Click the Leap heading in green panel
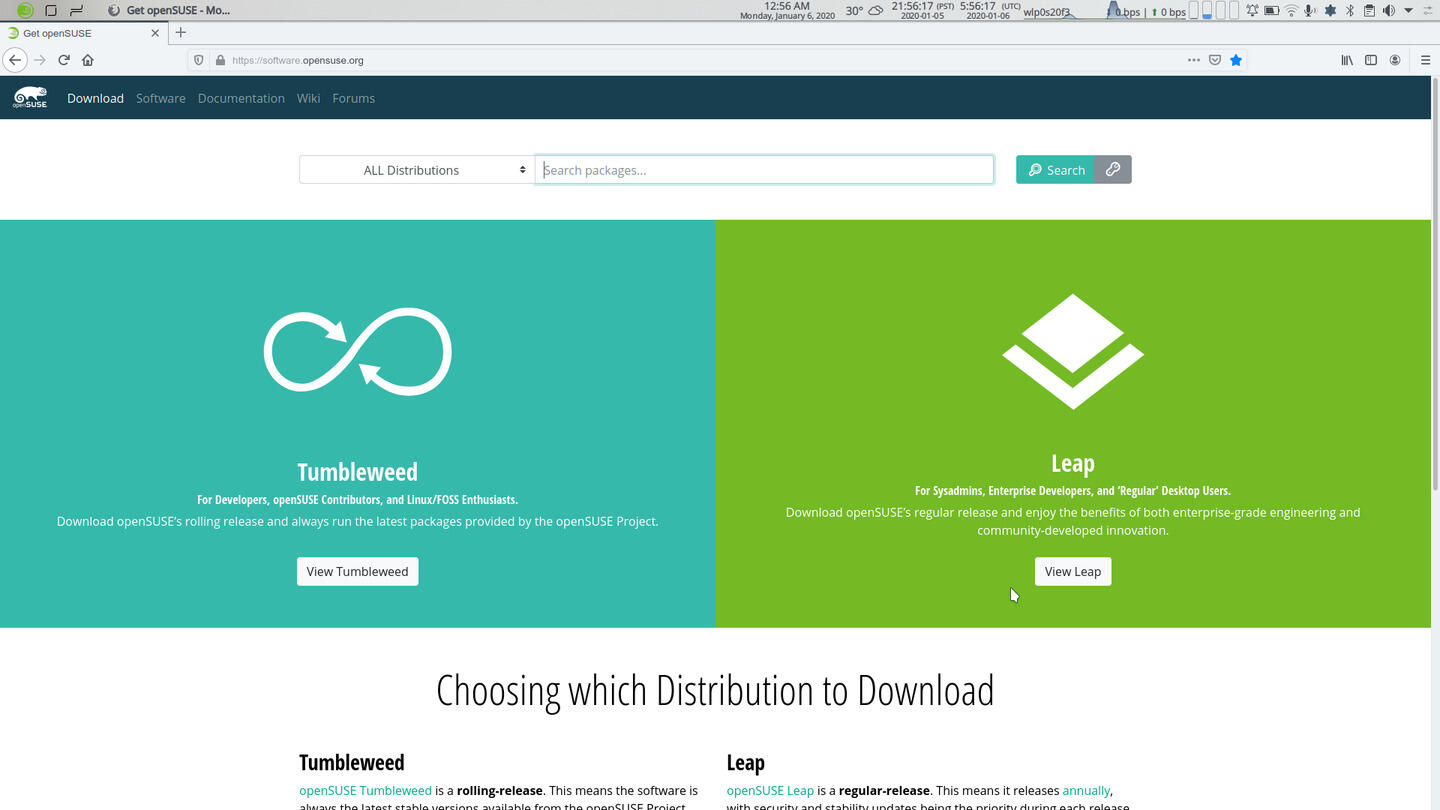Image resolution: width=1440 pixels, height=810 pixels. coord(1073,463)
